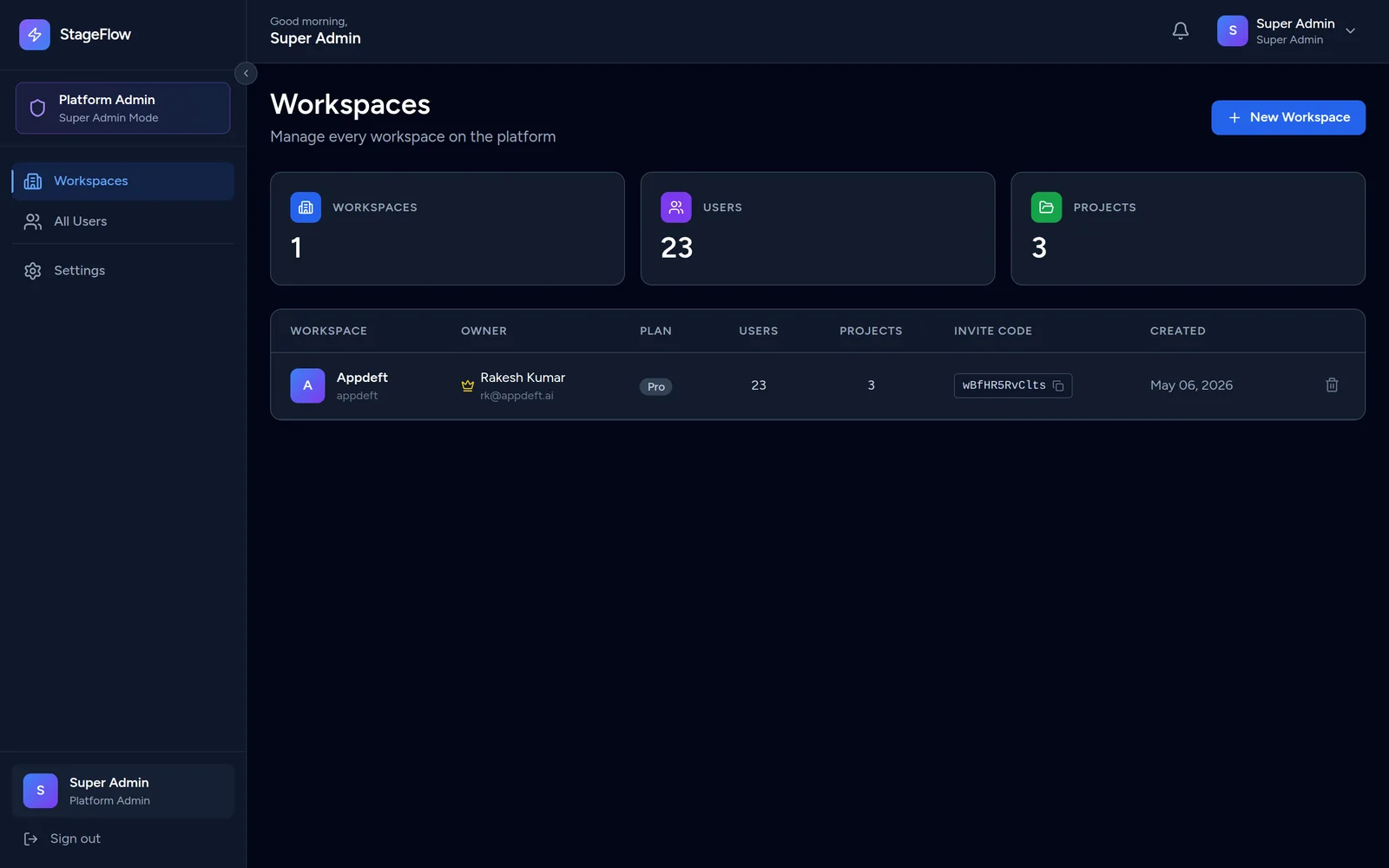1389x868 pixels.
Task: Open the notifications bell
Action: 1181,31
